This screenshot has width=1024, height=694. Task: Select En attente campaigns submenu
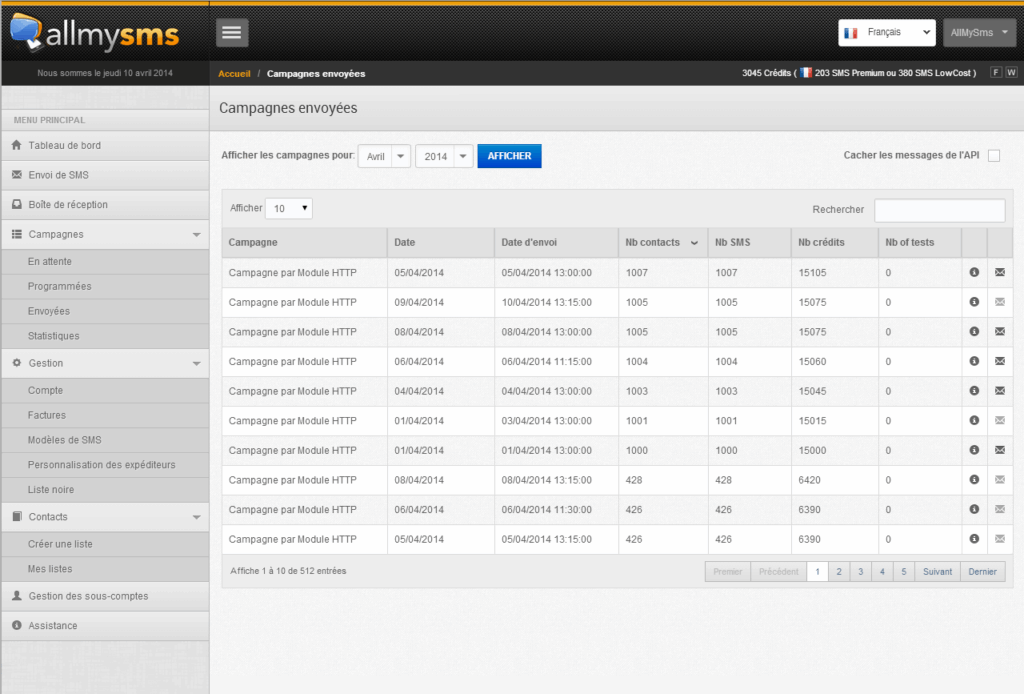(x=105, y=261)
